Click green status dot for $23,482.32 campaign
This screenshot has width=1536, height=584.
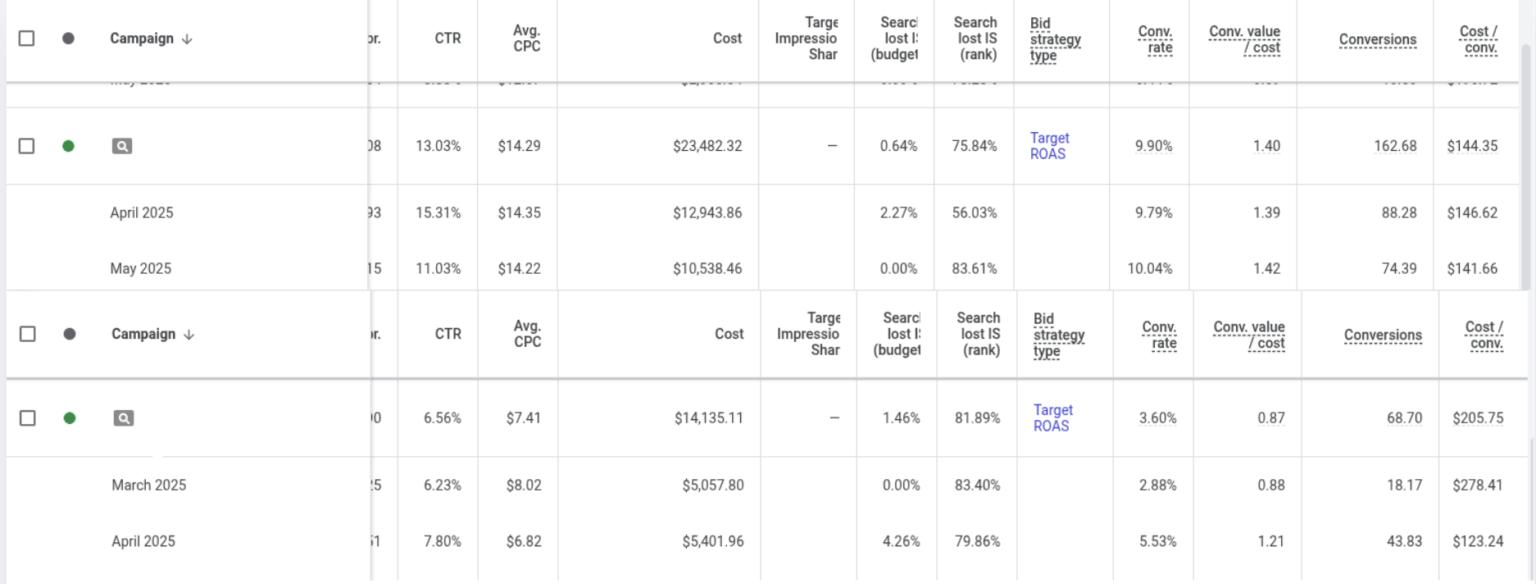[68, 146]
